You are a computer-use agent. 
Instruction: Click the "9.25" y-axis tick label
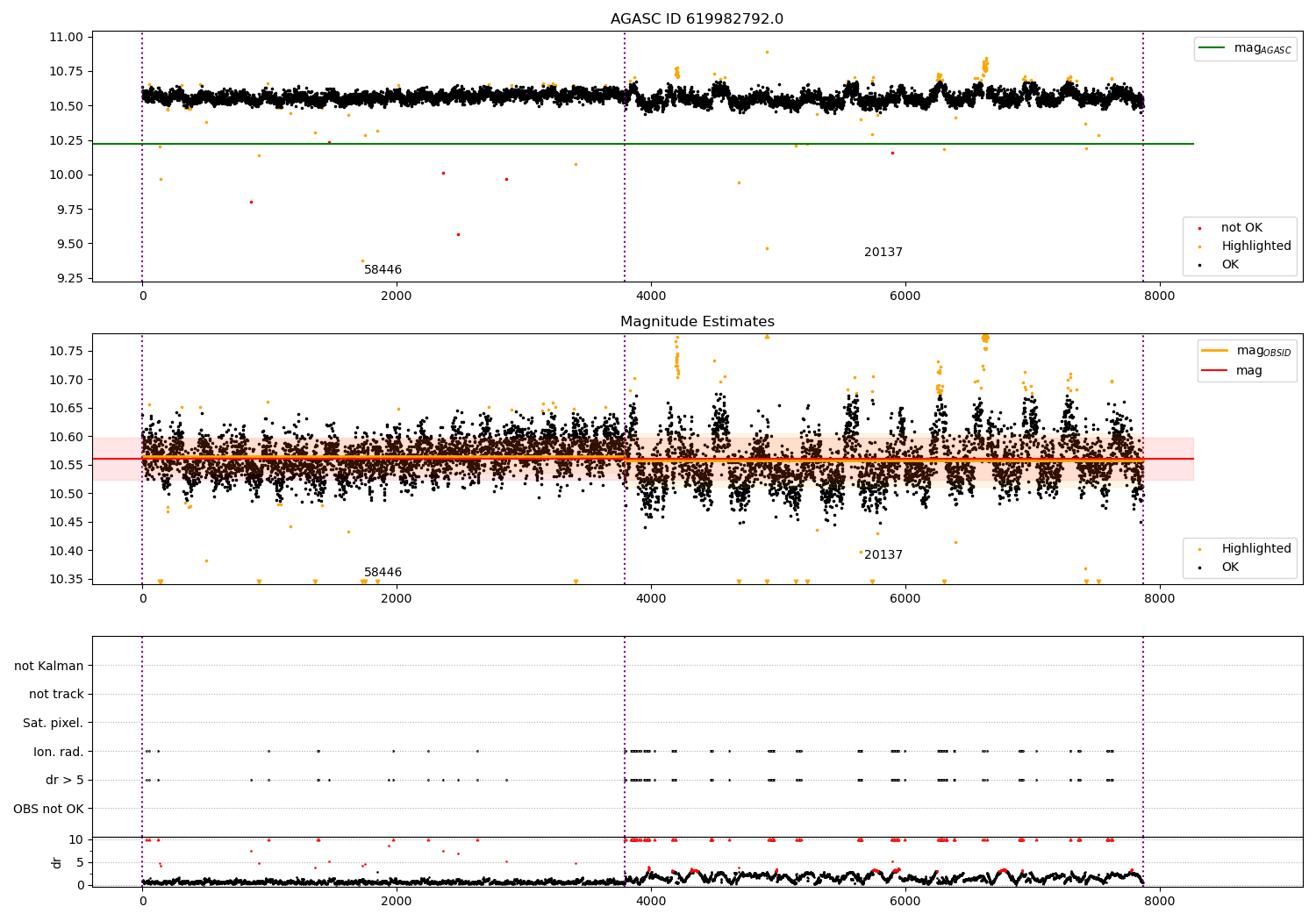(x=69, y=279)
